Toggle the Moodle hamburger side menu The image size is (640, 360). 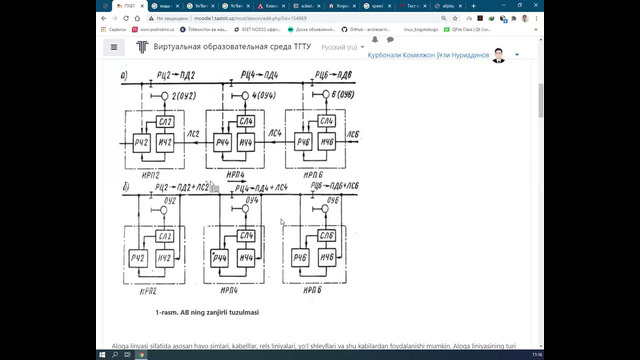pyautogui.click(x=114, y=47)
